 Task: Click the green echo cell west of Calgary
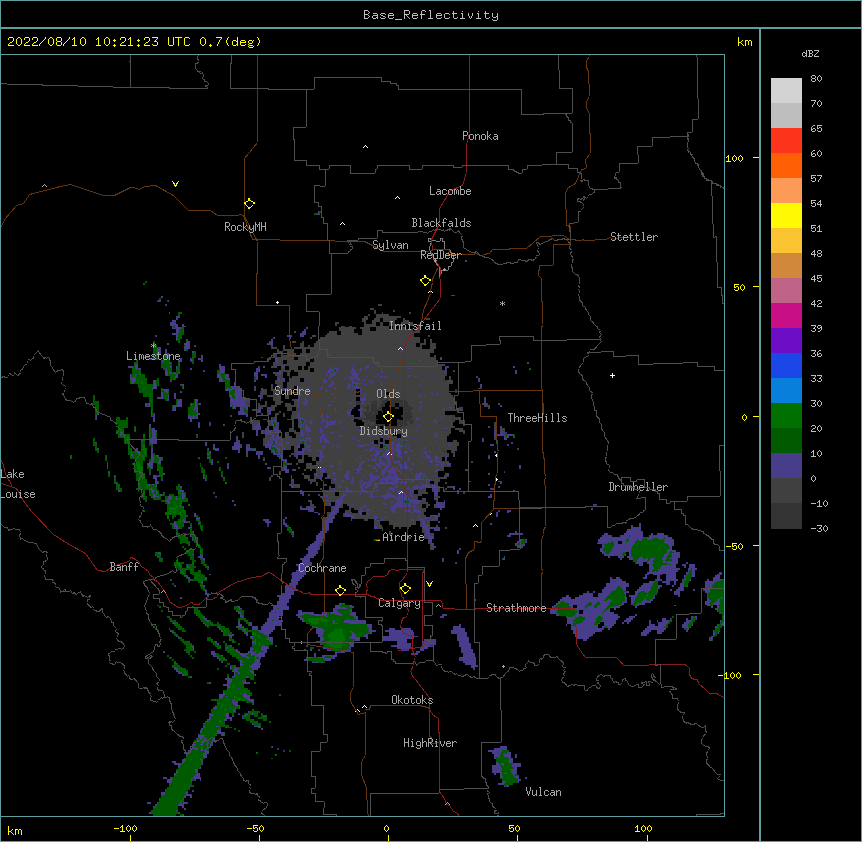click(x=336, y=628)
